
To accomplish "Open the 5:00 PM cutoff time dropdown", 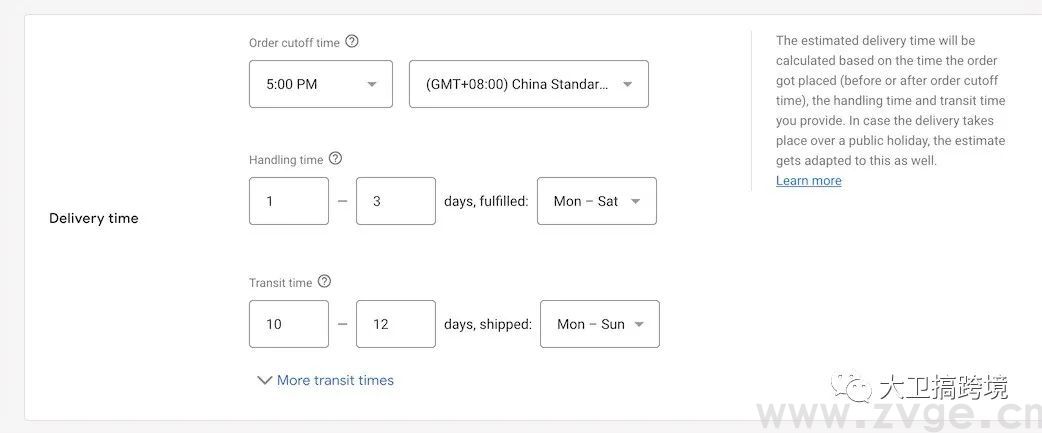I will tap(320, 84).
